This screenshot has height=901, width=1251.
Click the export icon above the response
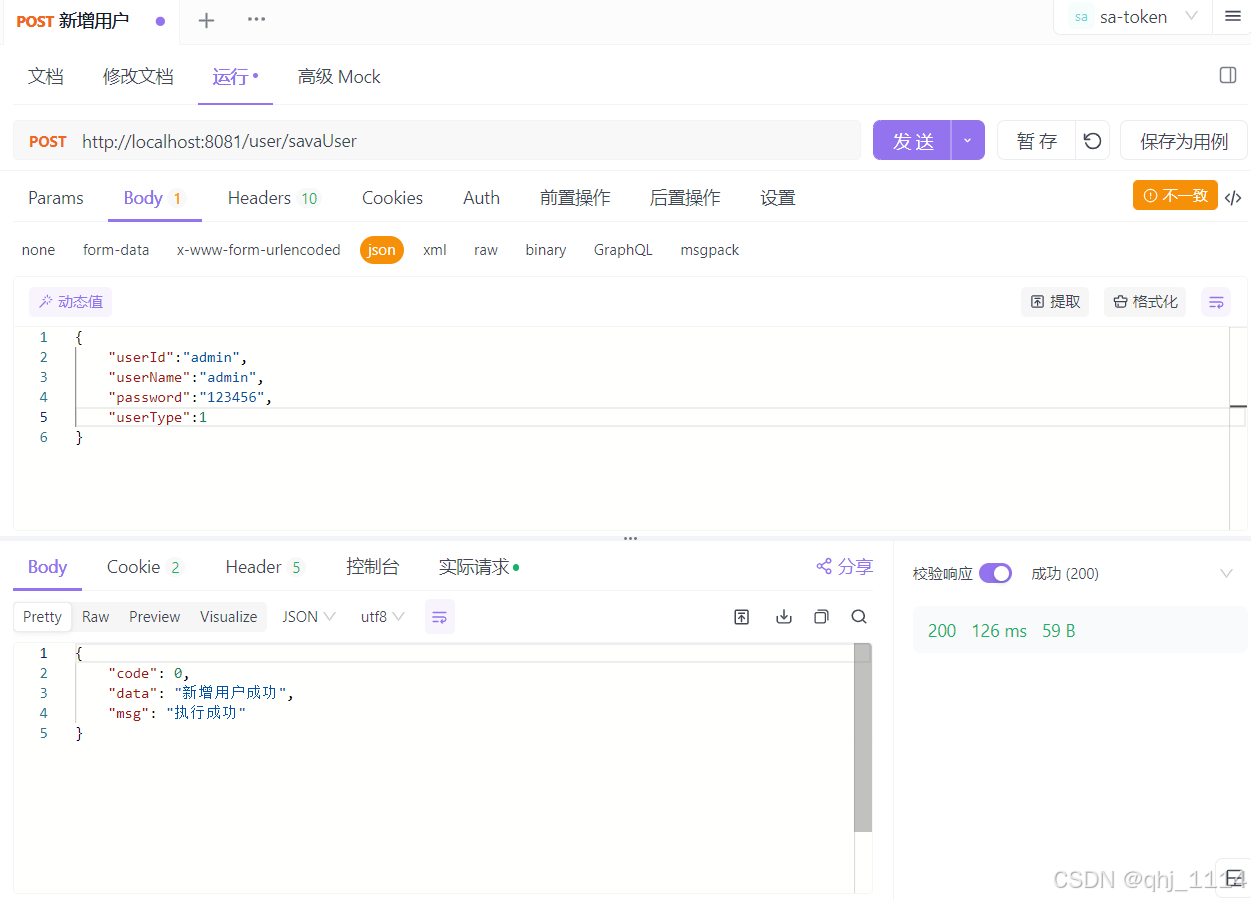pyautogui.click(x=741, y=616)
